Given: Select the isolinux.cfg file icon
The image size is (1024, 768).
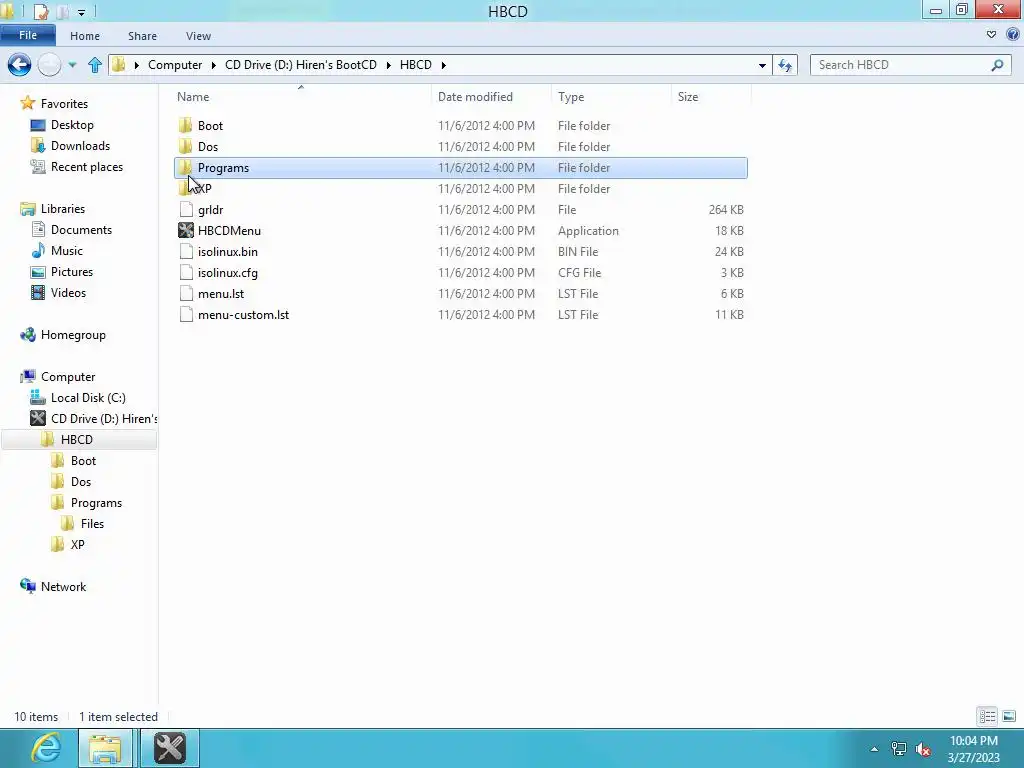Looking at the screenshot, I should click(x=186, y=272).
